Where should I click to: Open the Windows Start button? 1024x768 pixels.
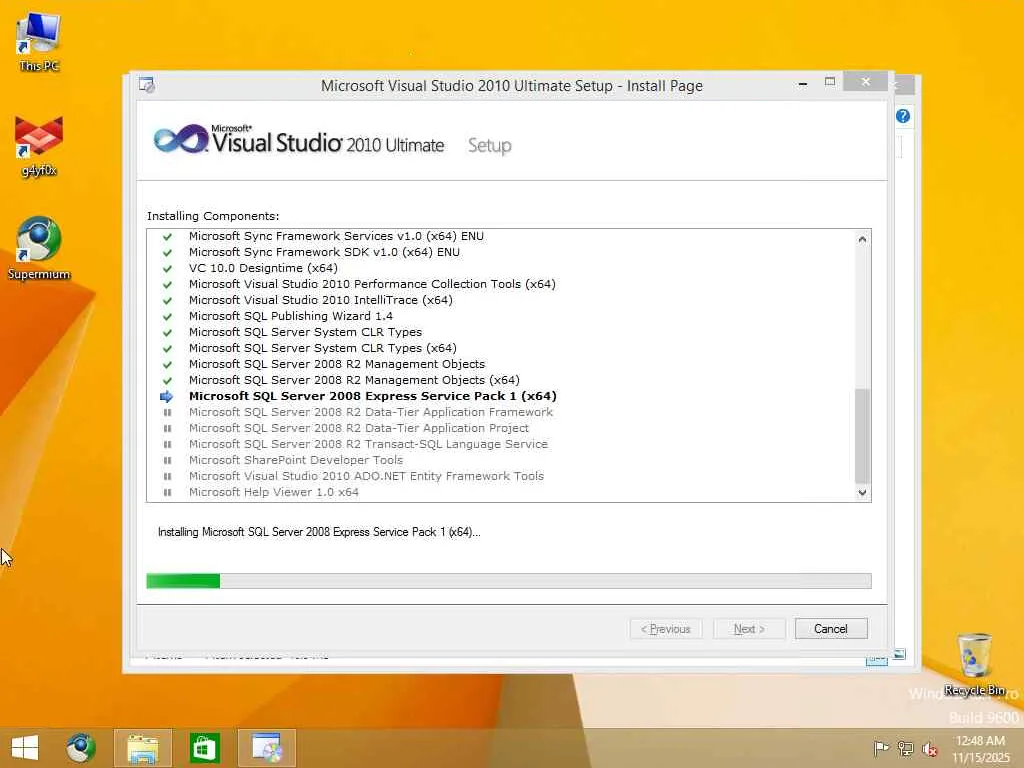pyautogui.click(x=25, y=748)
